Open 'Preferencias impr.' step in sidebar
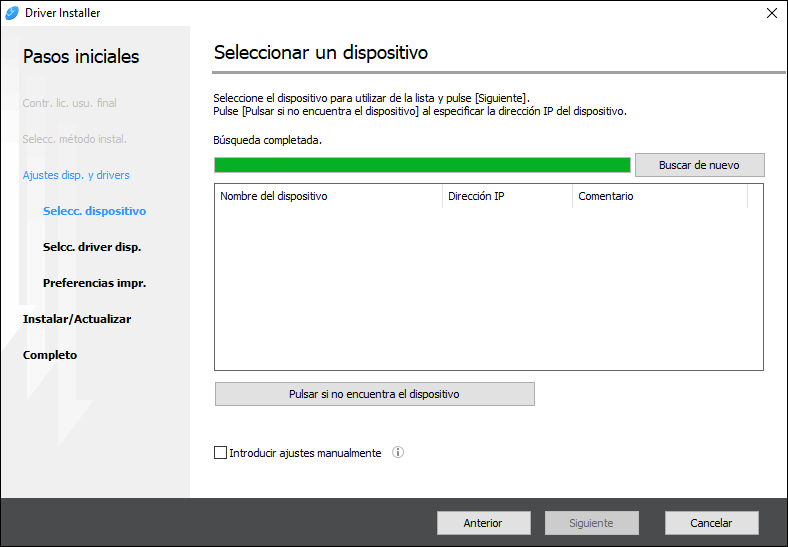Image resolution: width=788 pixels, height=547 pixels. click(x=94, y=283)
